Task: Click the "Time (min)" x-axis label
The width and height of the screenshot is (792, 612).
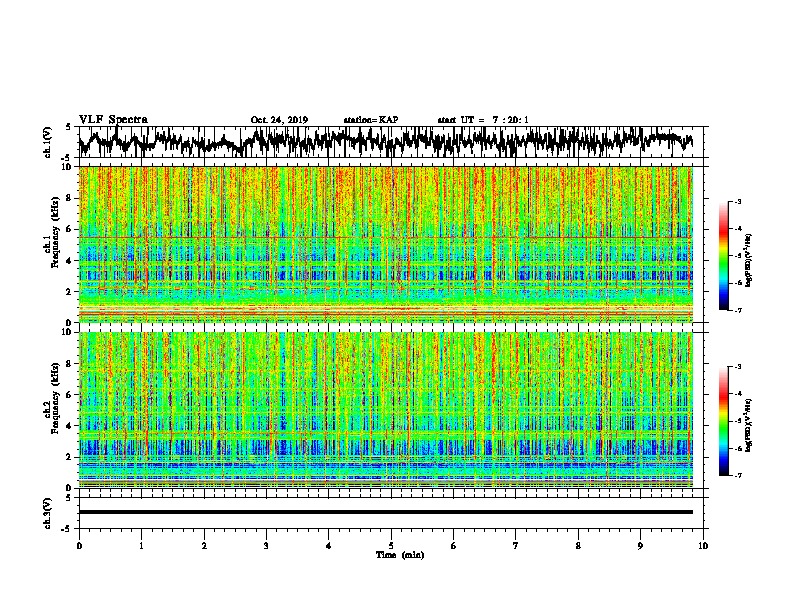Action: pos(400,555)
